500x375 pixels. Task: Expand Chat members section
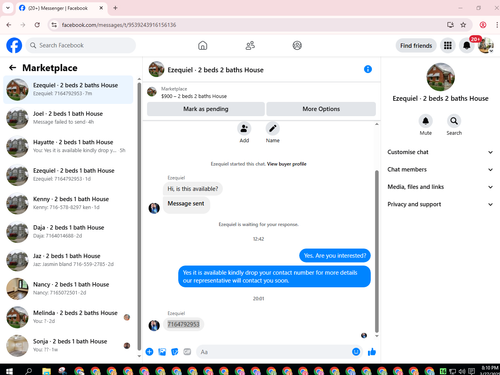coord(440,169)
